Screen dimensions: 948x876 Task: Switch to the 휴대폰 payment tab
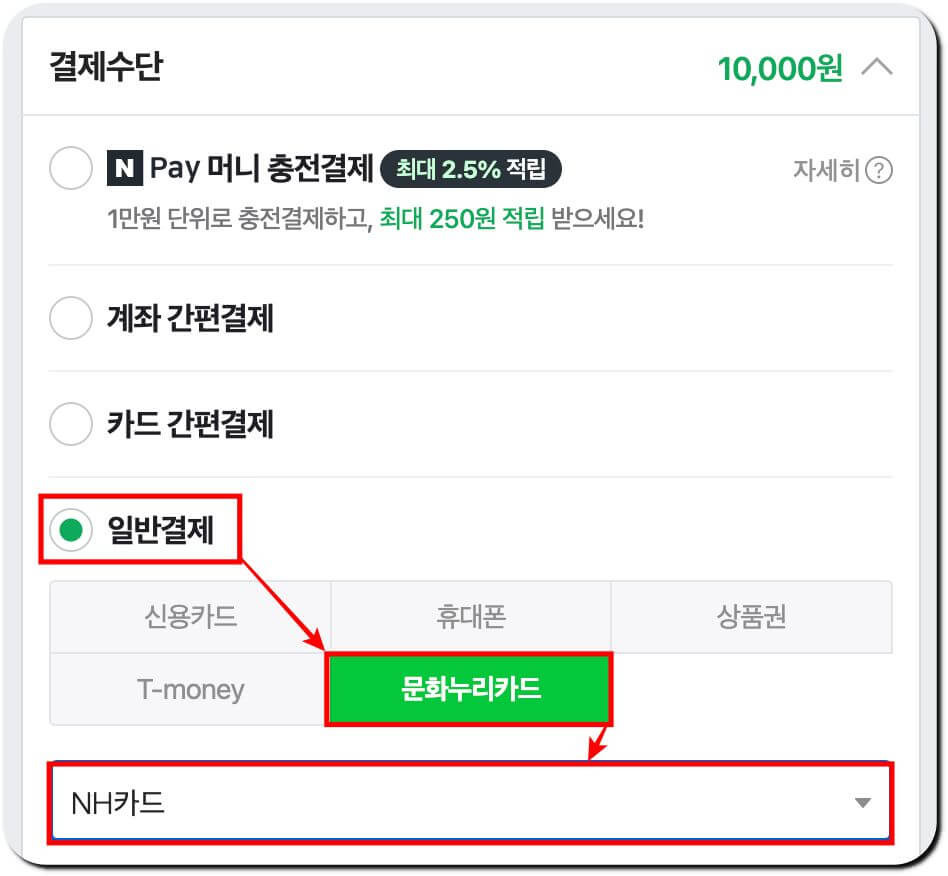469,617
